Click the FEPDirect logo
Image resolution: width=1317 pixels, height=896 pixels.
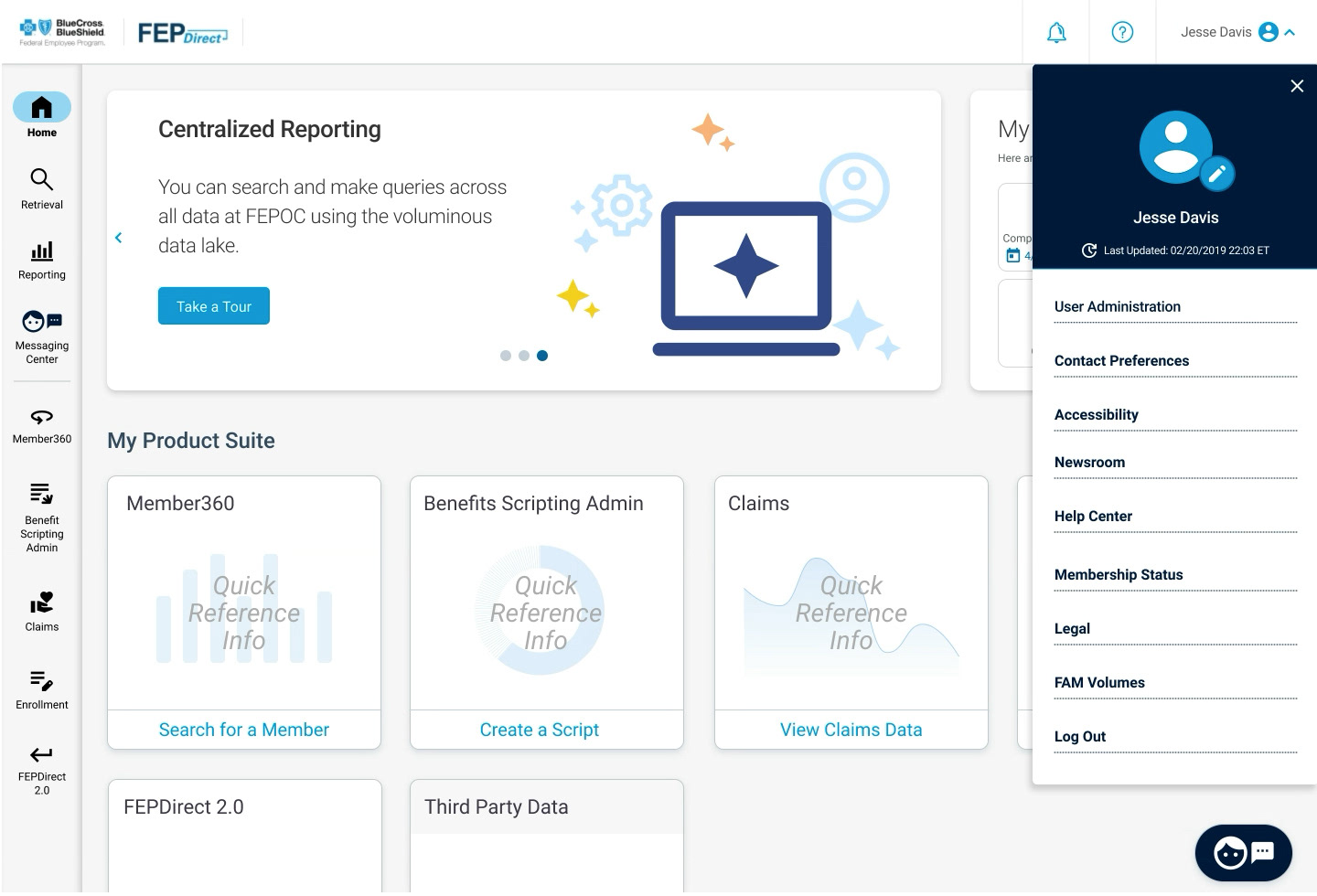pyautogui.click(x=182, y=33)
